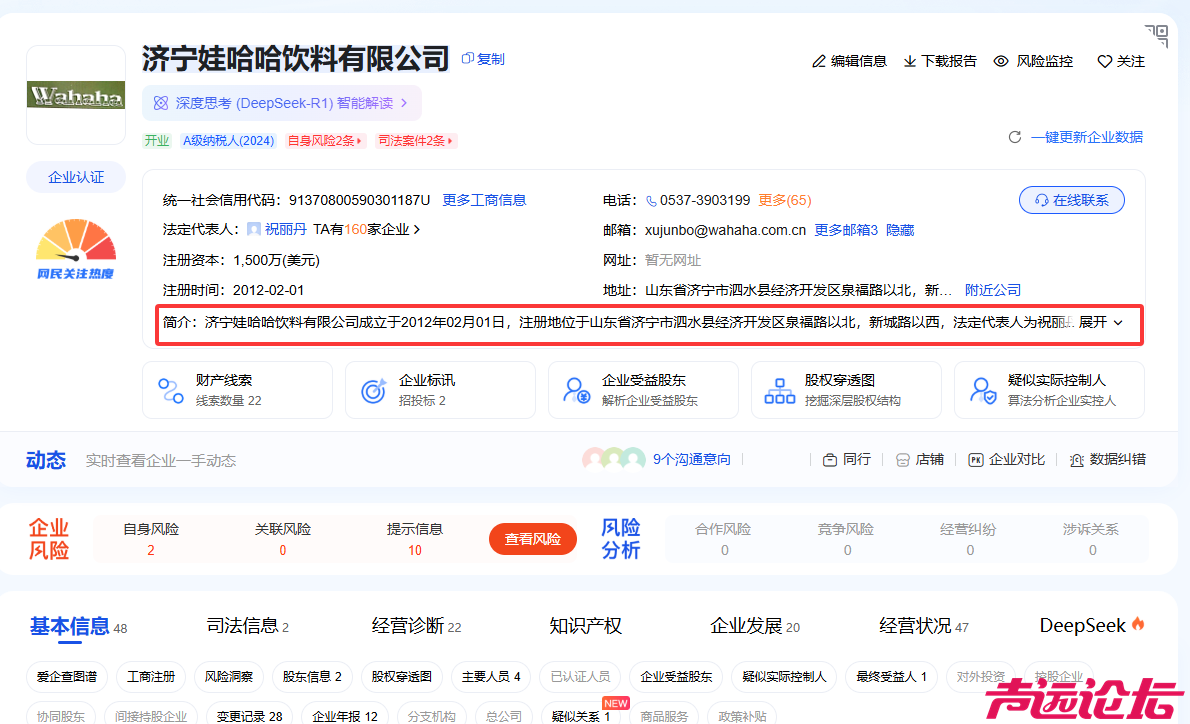Select 股东信息 2 chip

(x=312, y=676)
